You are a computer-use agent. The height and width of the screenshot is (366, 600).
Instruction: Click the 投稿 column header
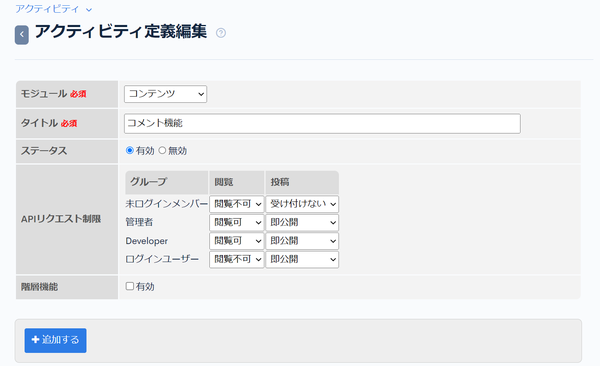click(302, 182)
